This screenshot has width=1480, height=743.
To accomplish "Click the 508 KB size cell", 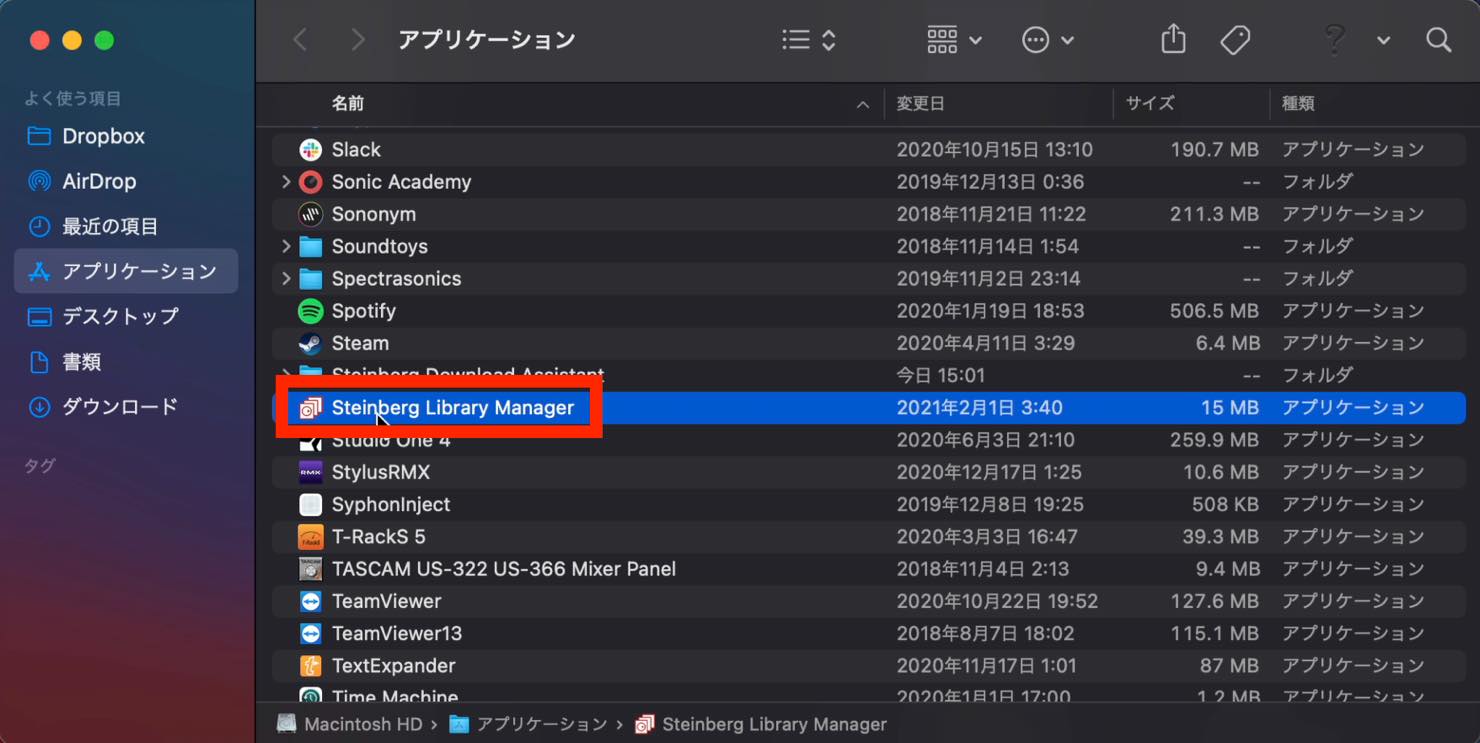I will coord(1225,504).
